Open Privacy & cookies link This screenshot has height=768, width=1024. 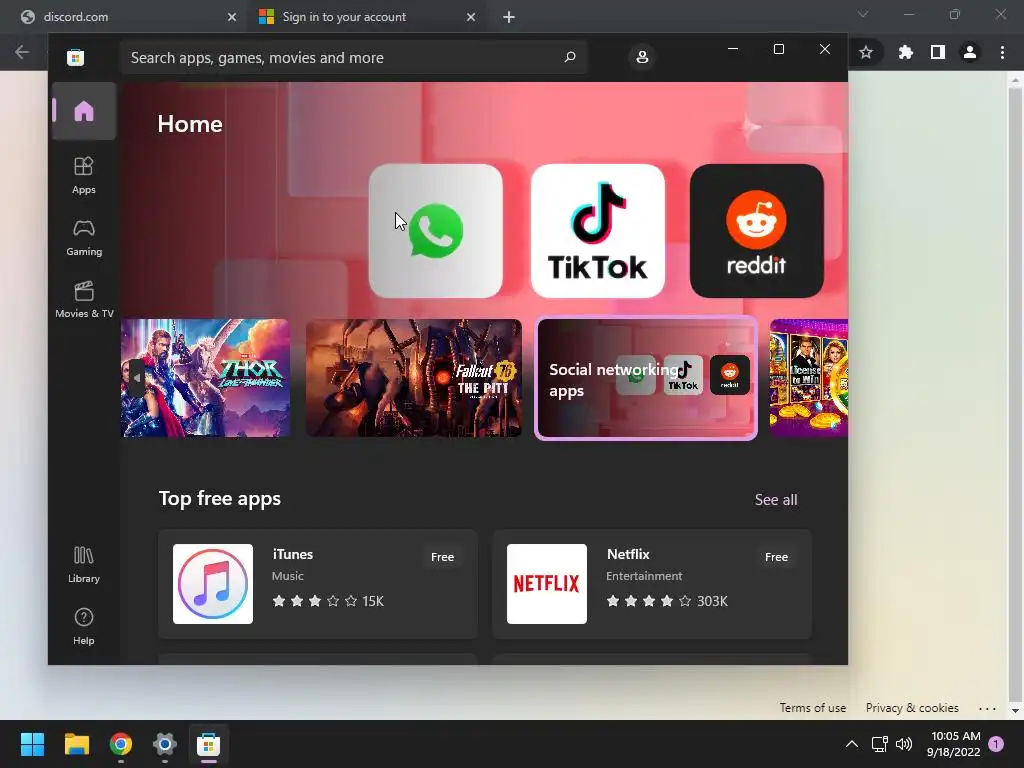[x=912, y=708]
